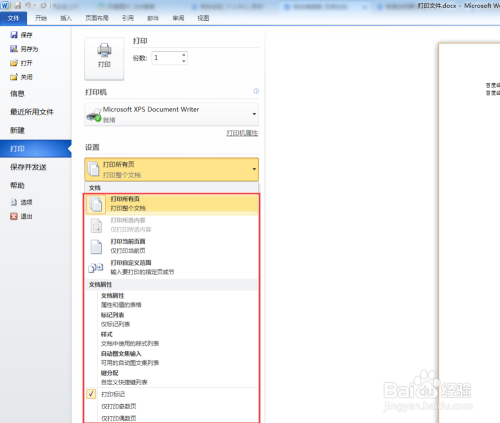The width and height of the screenshot is (500, 423).
Task: Click 退出 to exit Word
Action: [21, 216]
